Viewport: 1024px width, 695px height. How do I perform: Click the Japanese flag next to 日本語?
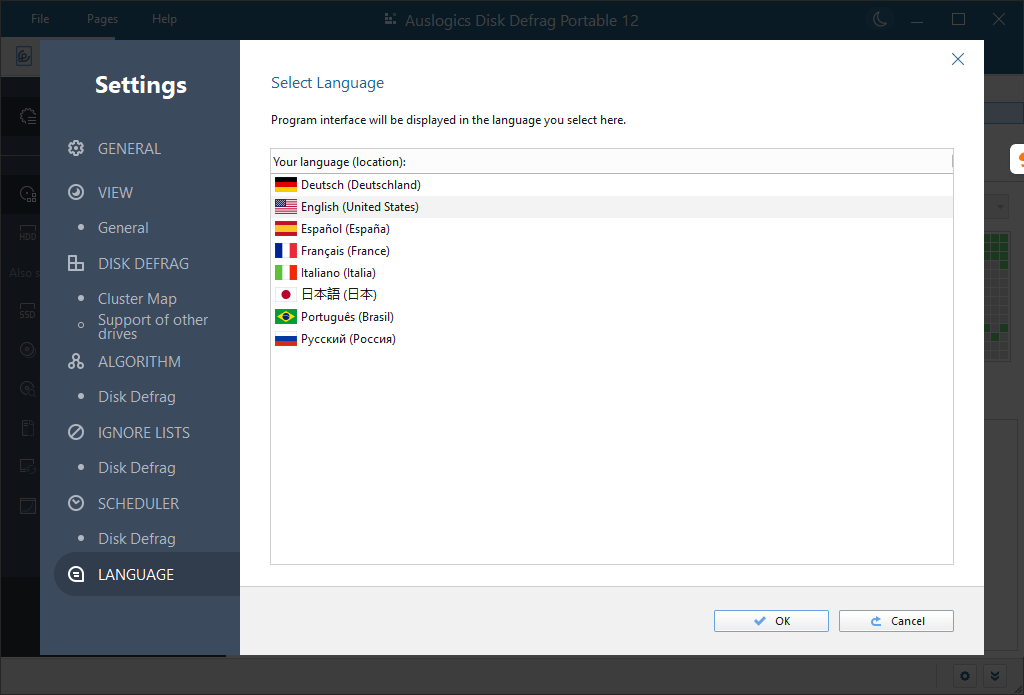284,294
